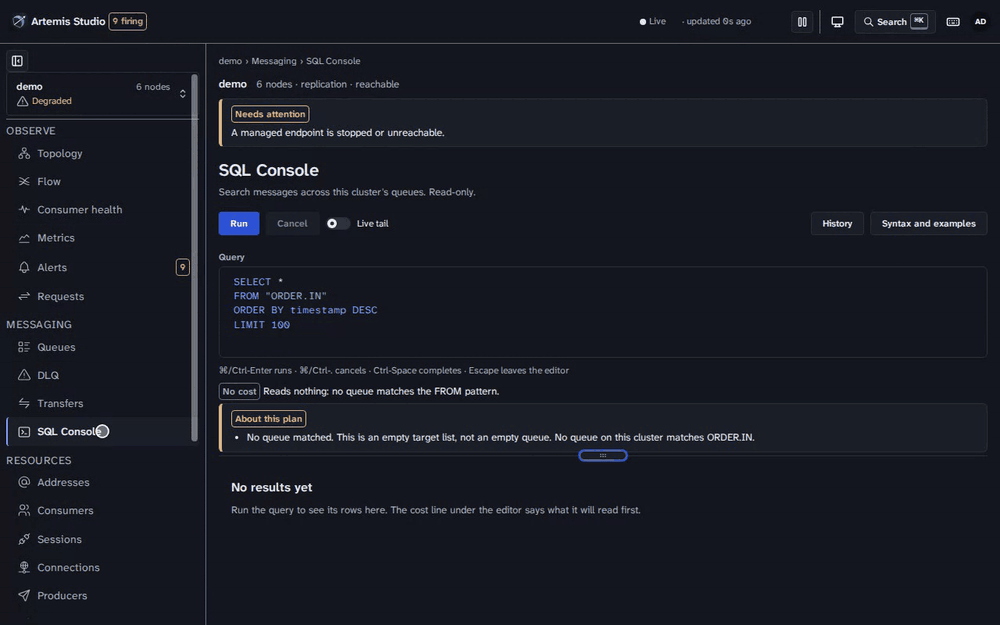Click inside the Query editor

pyautogui.click(x=603, y=312)
